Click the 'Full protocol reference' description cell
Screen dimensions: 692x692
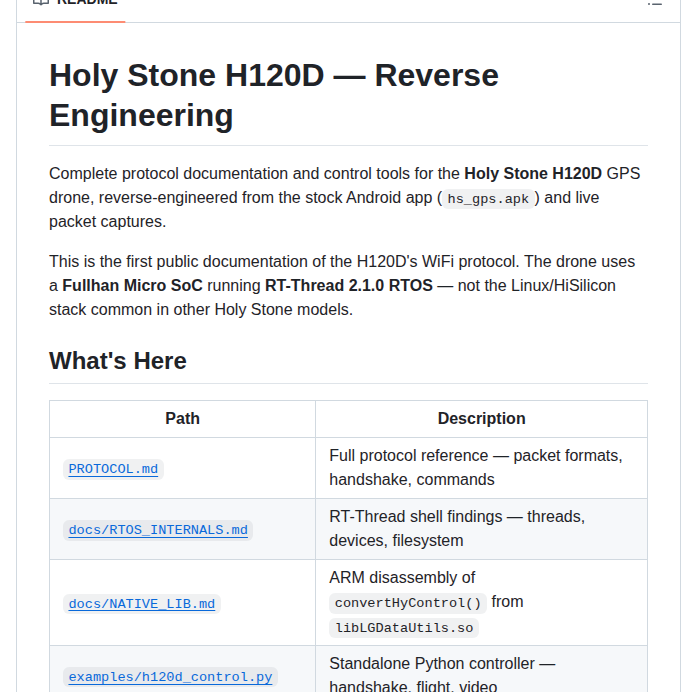[x=481, y=468]
